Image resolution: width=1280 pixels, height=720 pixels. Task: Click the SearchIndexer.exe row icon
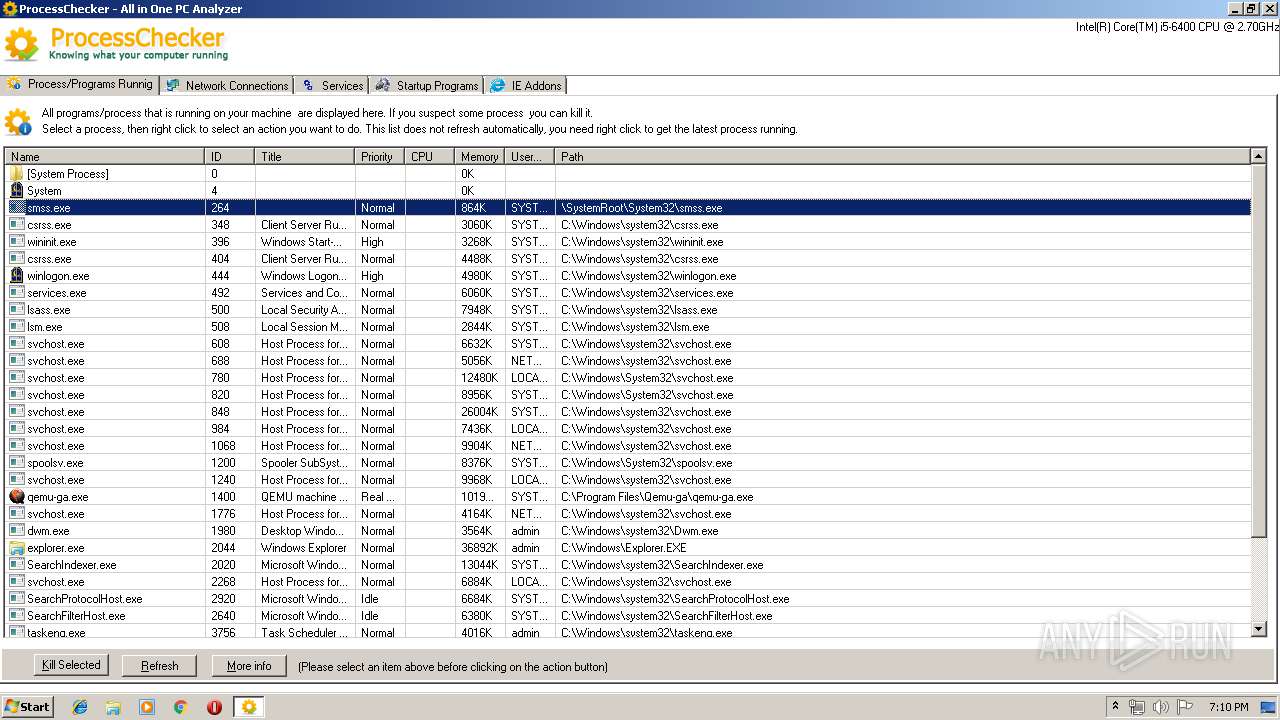(x=17, y=564)
